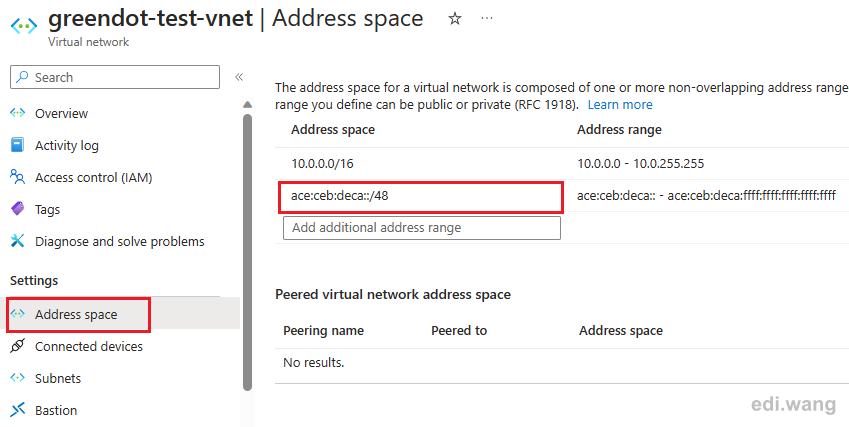The height and width of the screenshot is (427, 849).
Task: Click the Bastion icon in the sidebar
Action: (17, 410)
